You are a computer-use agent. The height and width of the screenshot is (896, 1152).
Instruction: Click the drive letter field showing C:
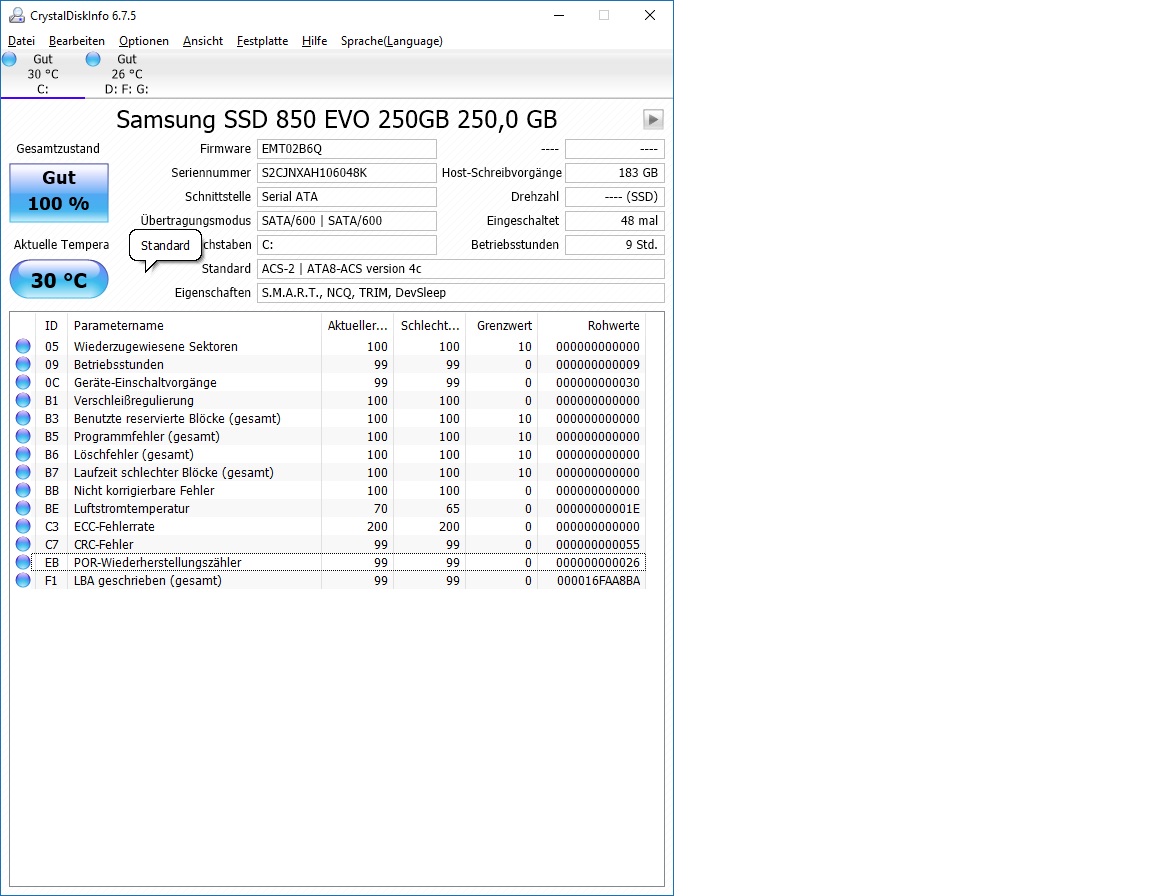tap(347, 245)
